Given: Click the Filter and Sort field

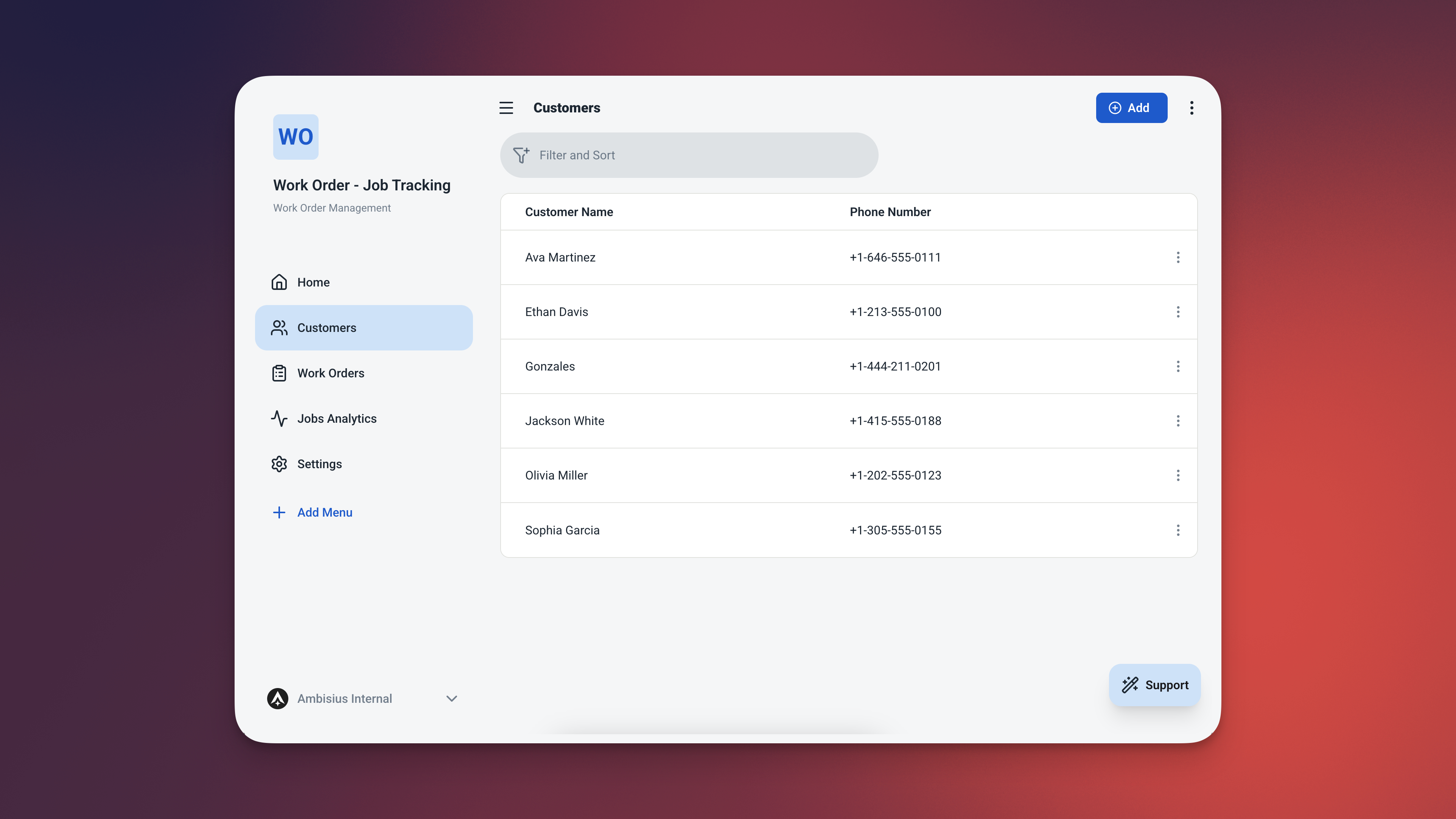Looking at the screenshot, I should tap(701, 155).
